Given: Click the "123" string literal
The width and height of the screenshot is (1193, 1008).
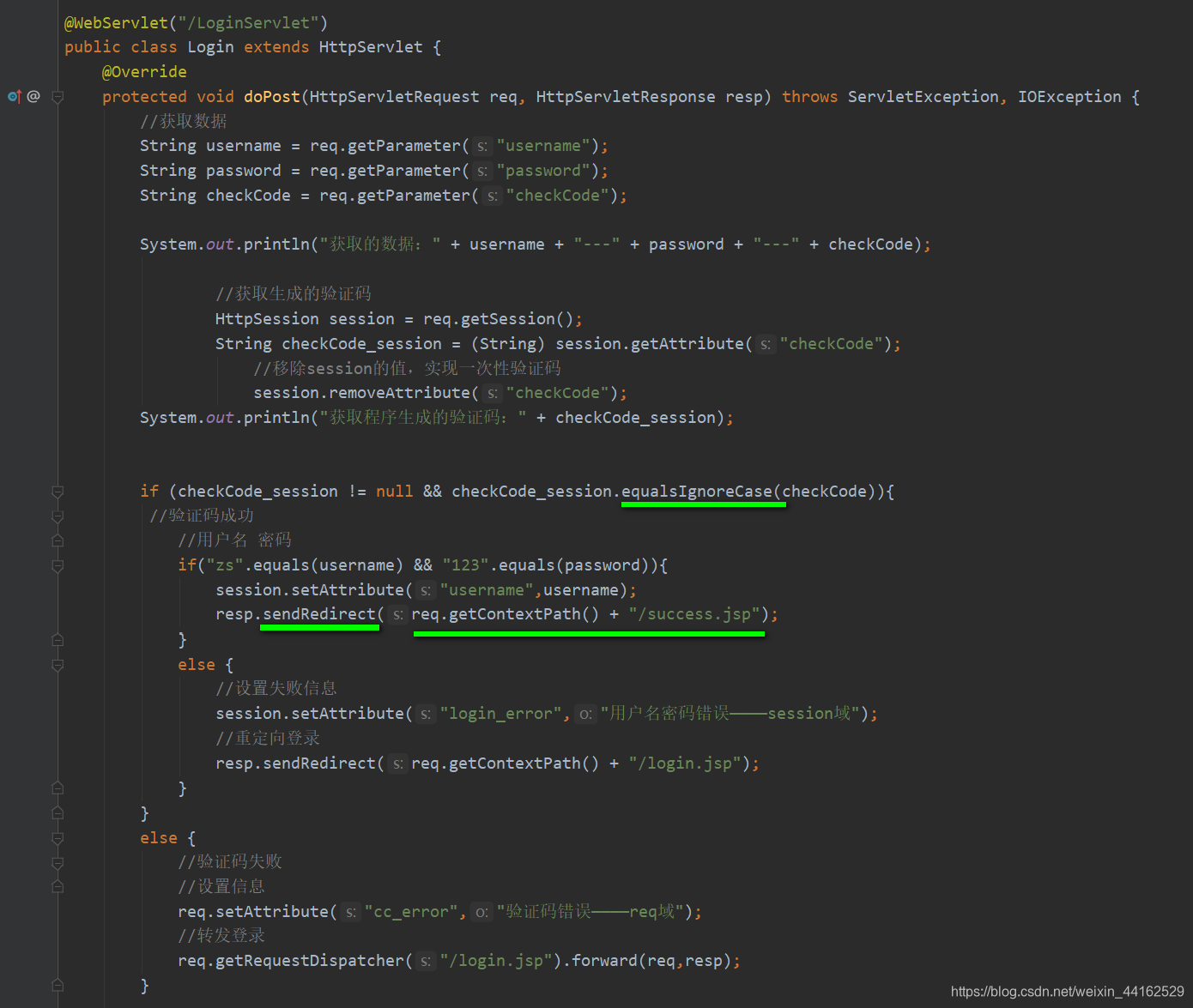Looking at the screenshot, I should (466, 565).
